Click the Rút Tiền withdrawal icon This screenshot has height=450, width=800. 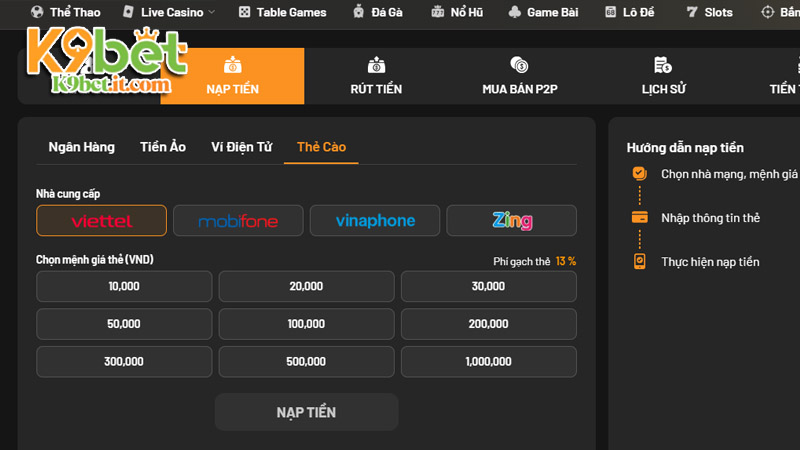tap(377, 65)
